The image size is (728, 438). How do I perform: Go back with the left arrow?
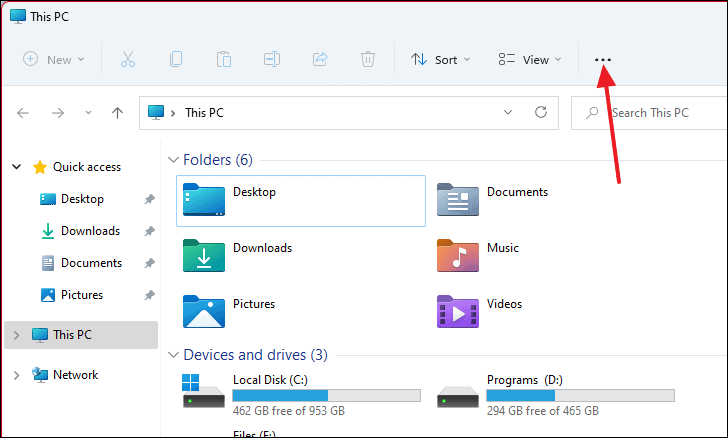(23, 113)
